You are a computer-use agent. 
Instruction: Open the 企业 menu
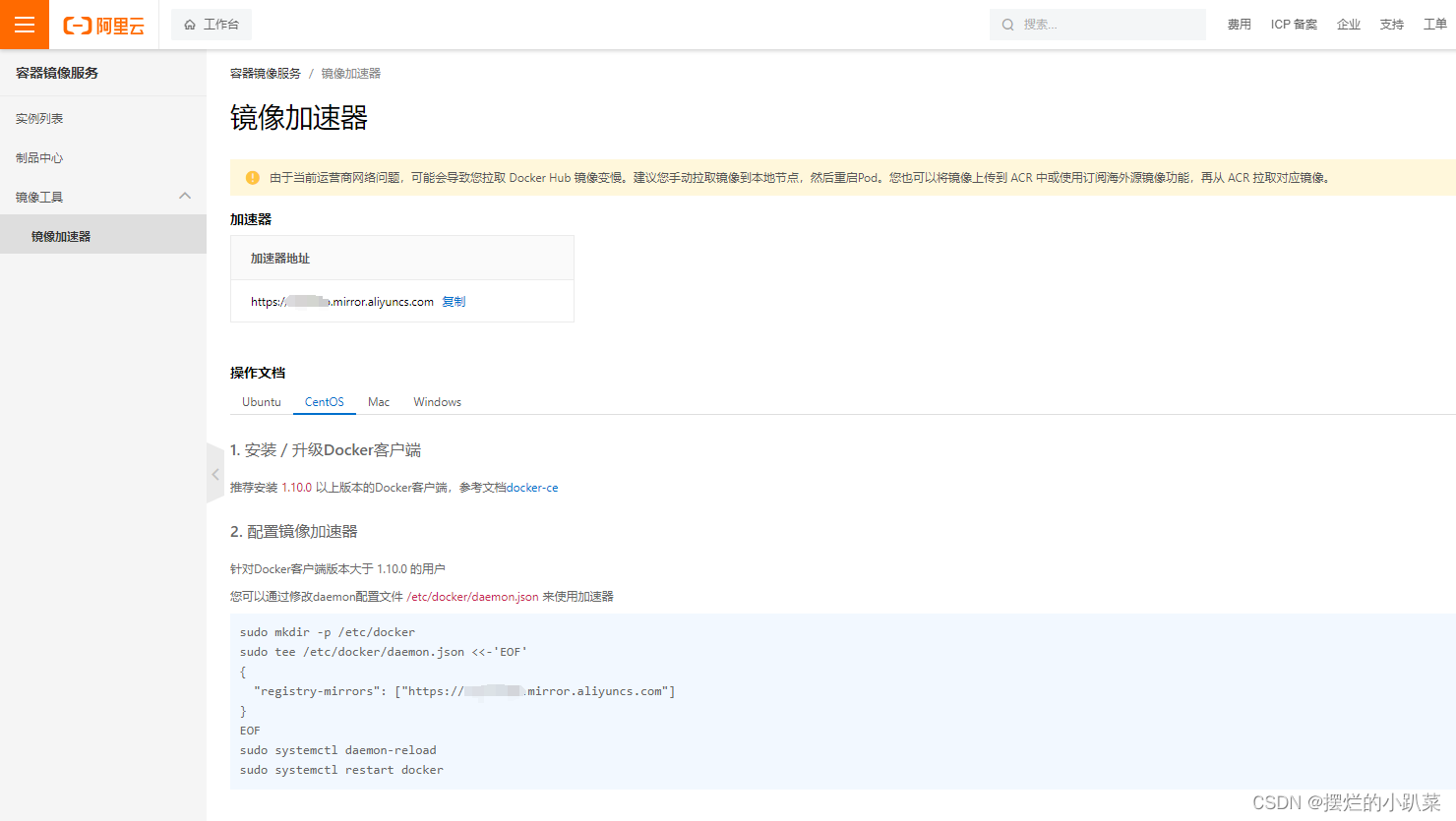1349,25
